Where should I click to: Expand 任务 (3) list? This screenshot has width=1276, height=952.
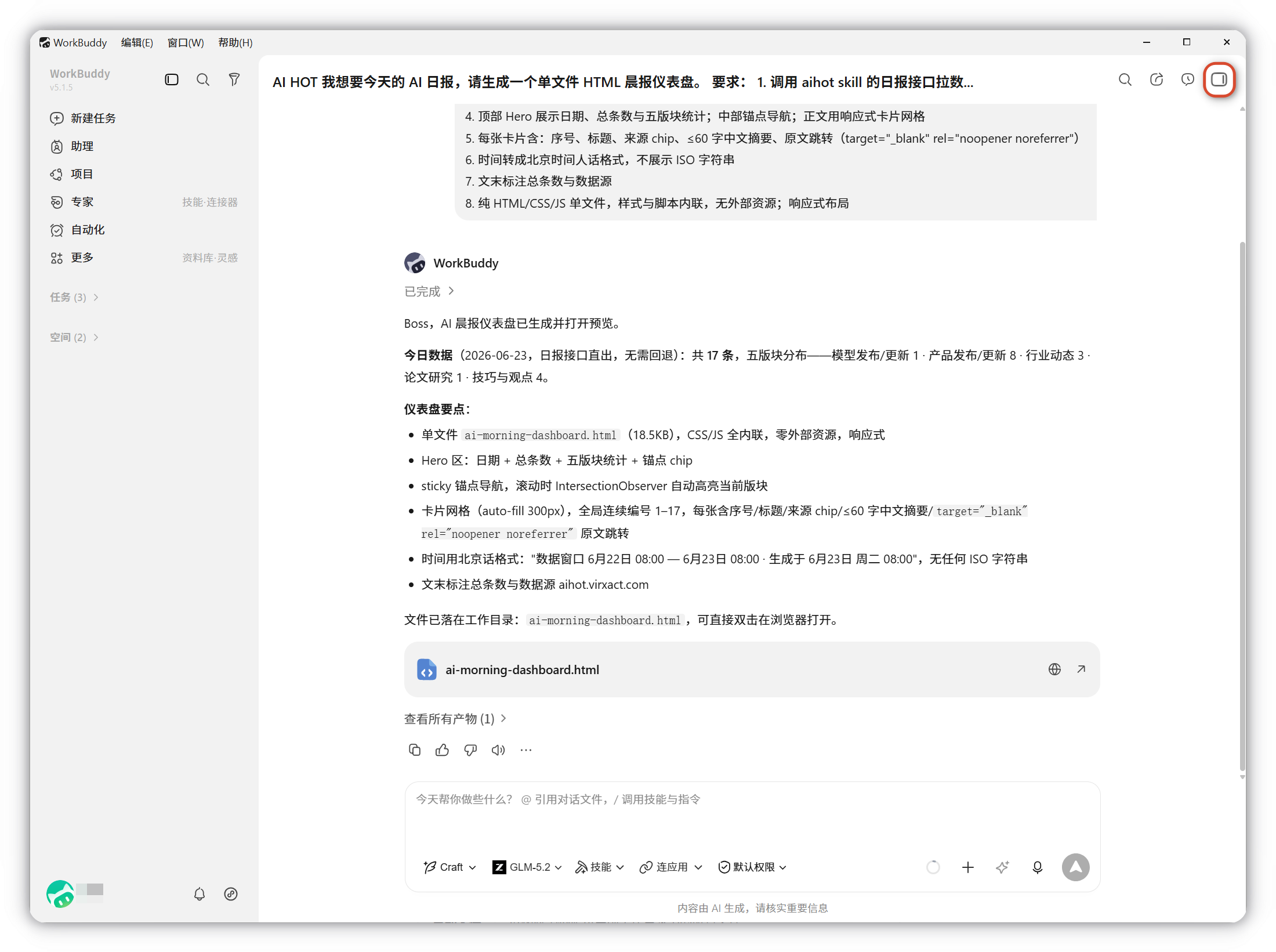74,297
